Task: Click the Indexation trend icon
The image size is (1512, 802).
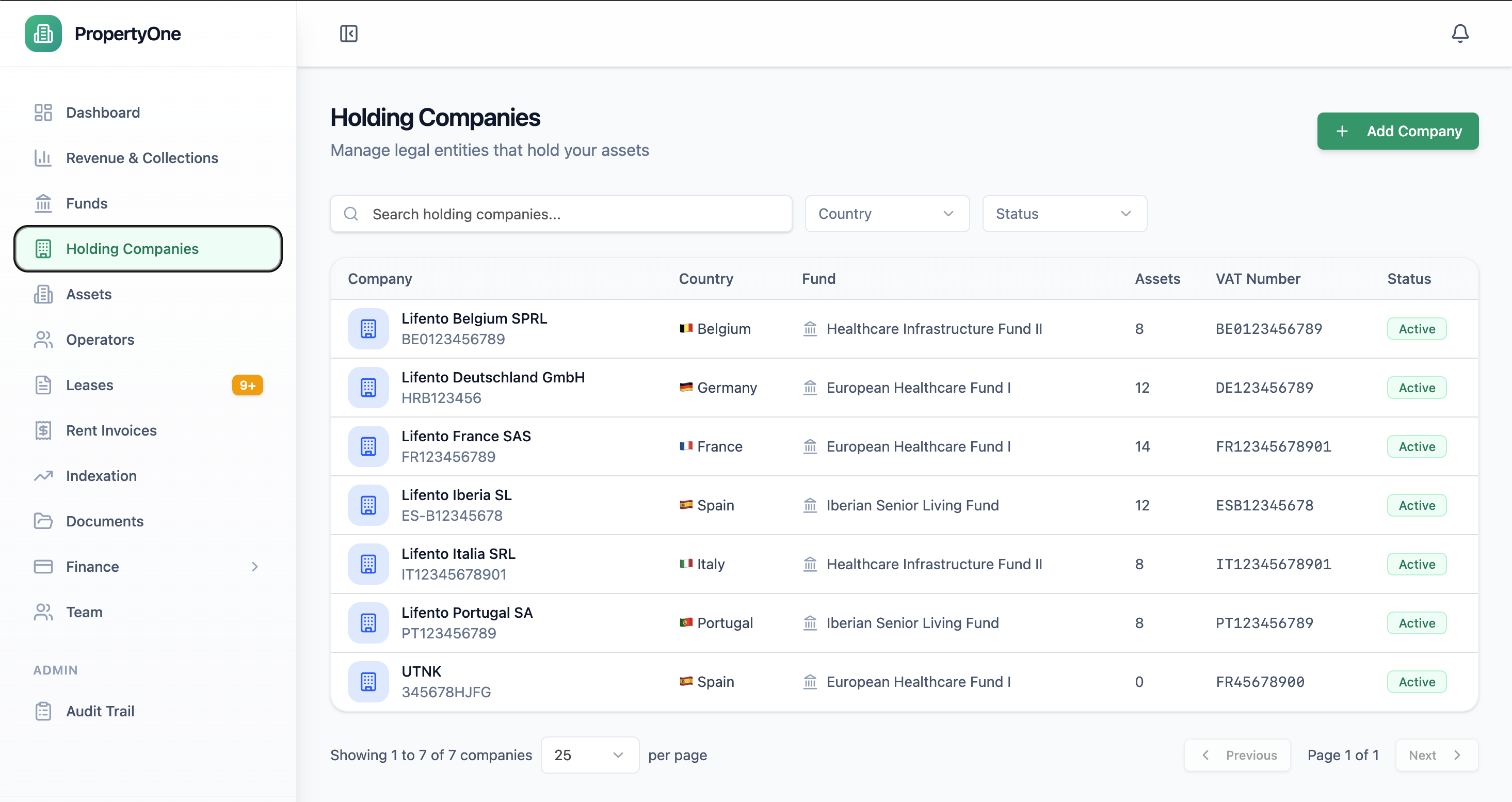Action: click(43, 475)
